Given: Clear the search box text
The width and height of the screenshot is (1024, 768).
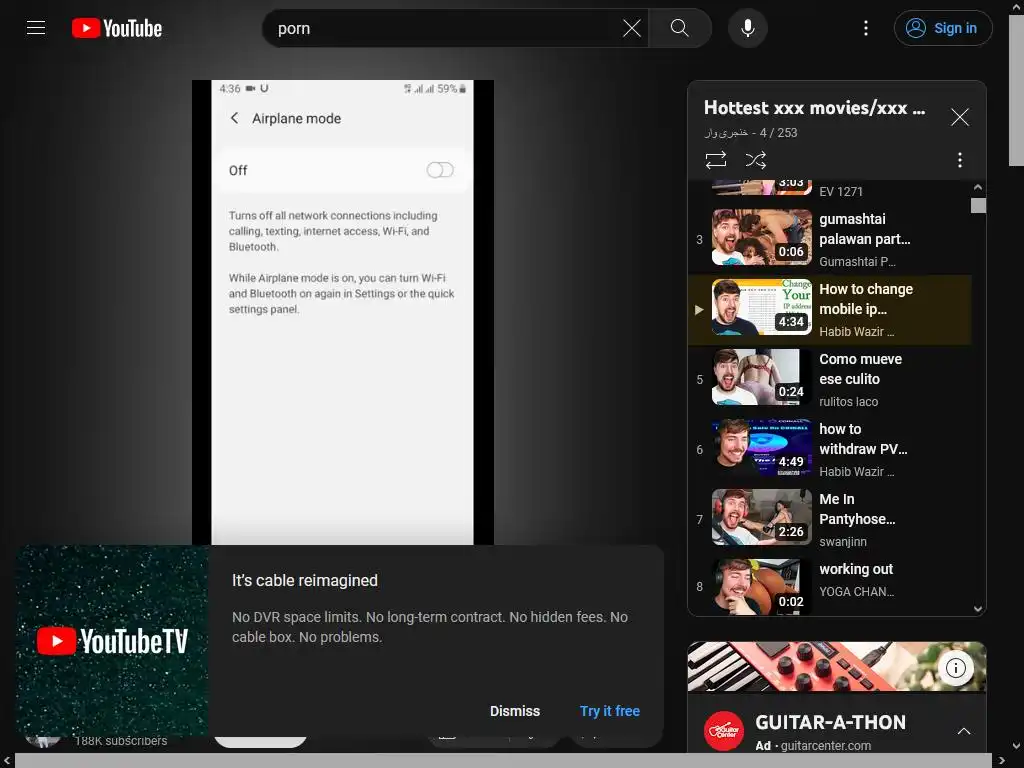Looking at the screenshot, I should tap(632, 28).
